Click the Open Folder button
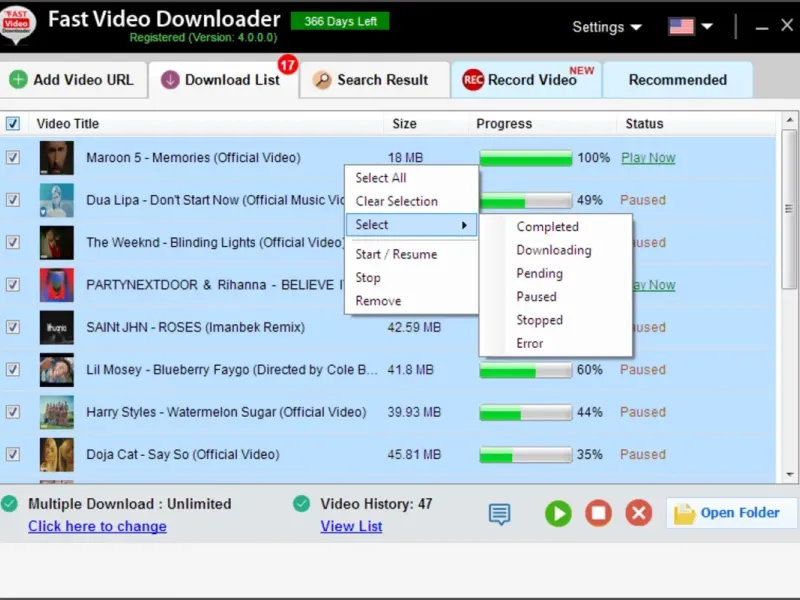 tap(732, 513)
